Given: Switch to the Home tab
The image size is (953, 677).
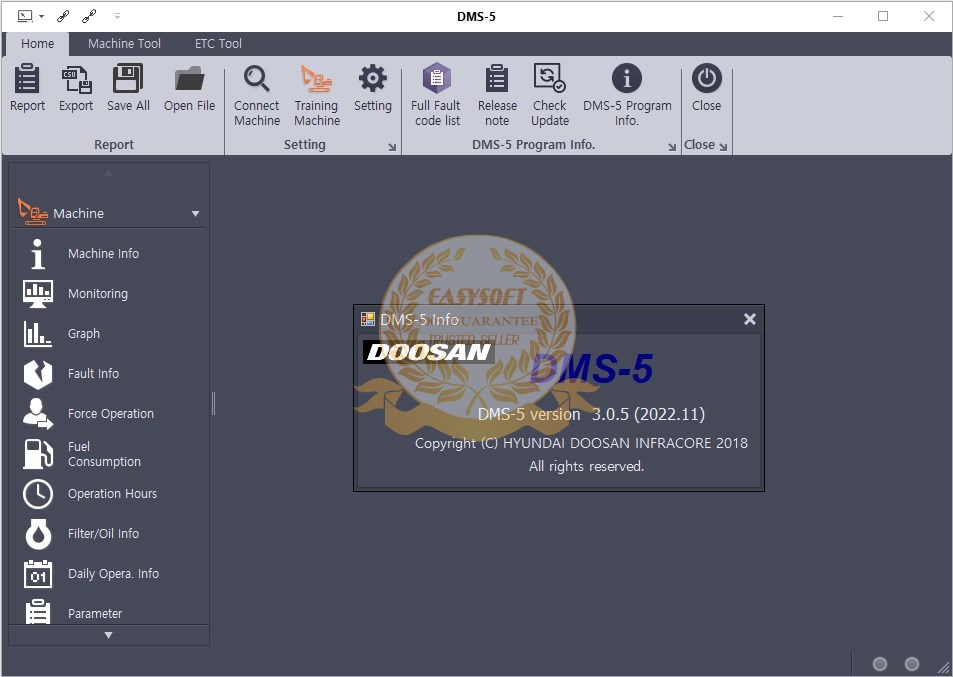Looking at the screenshot, I should 37,44.
